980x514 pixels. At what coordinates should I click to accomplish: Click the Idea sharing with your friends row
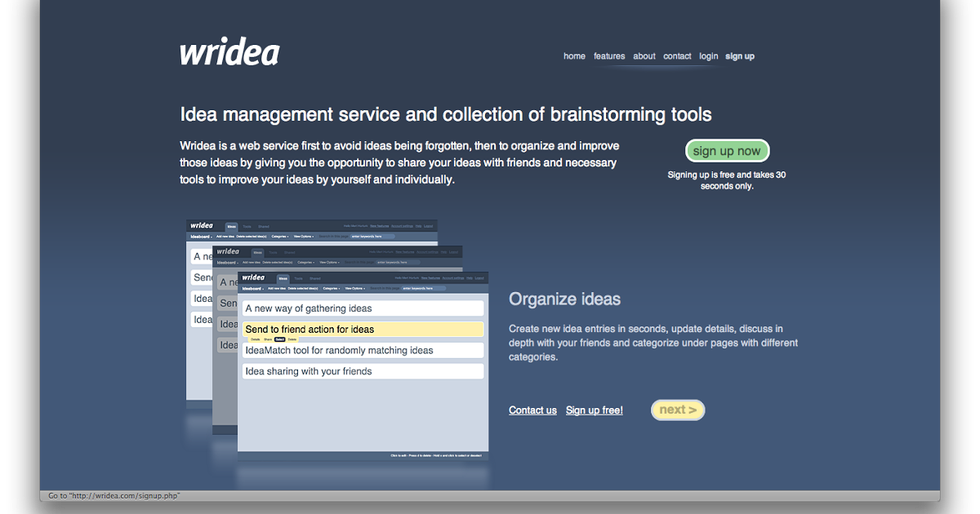(363, 371)
